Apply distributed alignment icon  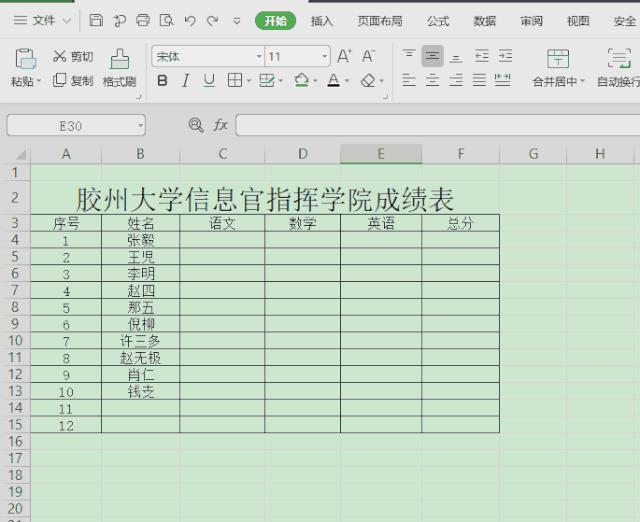(502, 80)
